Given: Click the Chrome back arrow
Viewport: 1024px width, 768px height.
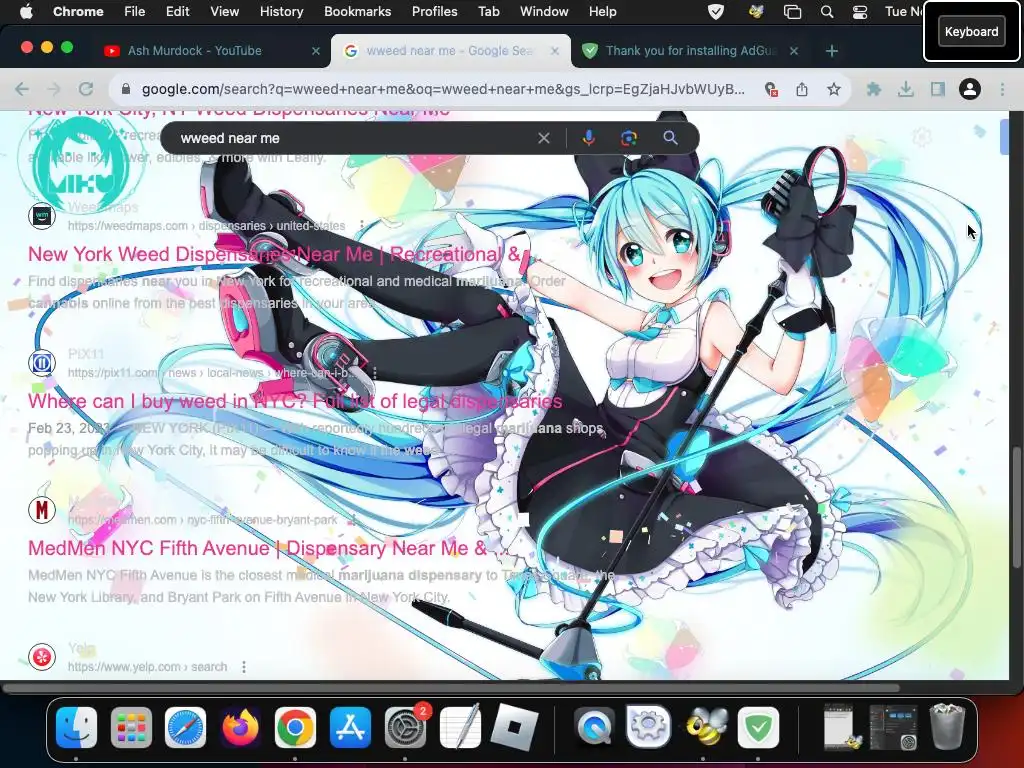Looking at the screenshot, I should [x=22, y=89].
